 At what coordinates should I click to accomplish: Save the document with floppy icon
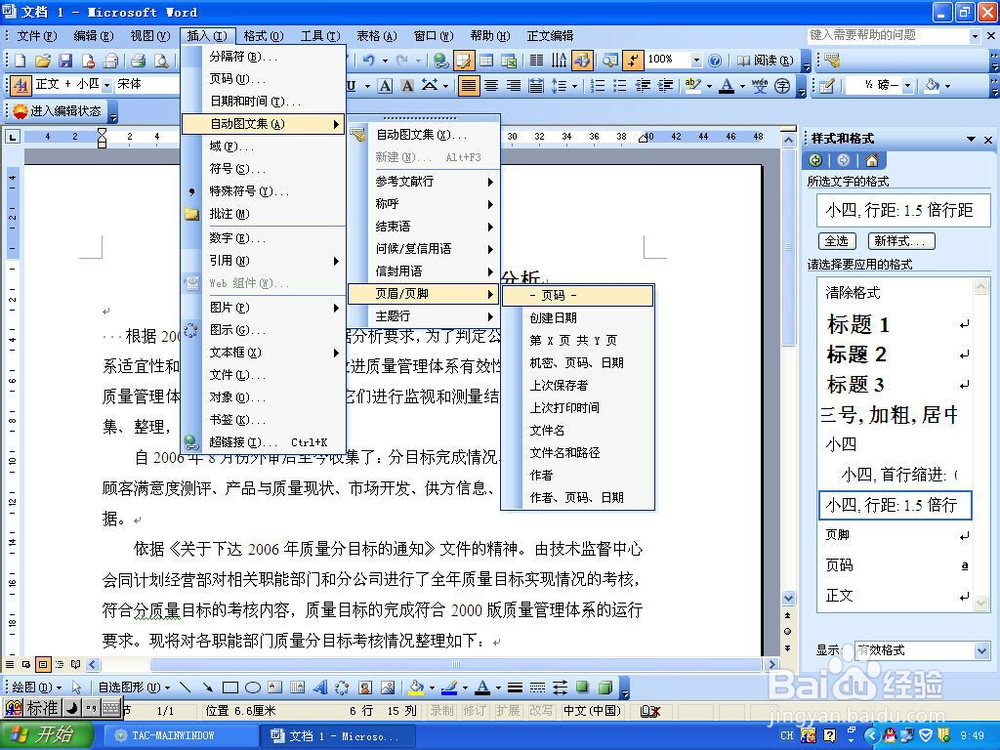65,61
